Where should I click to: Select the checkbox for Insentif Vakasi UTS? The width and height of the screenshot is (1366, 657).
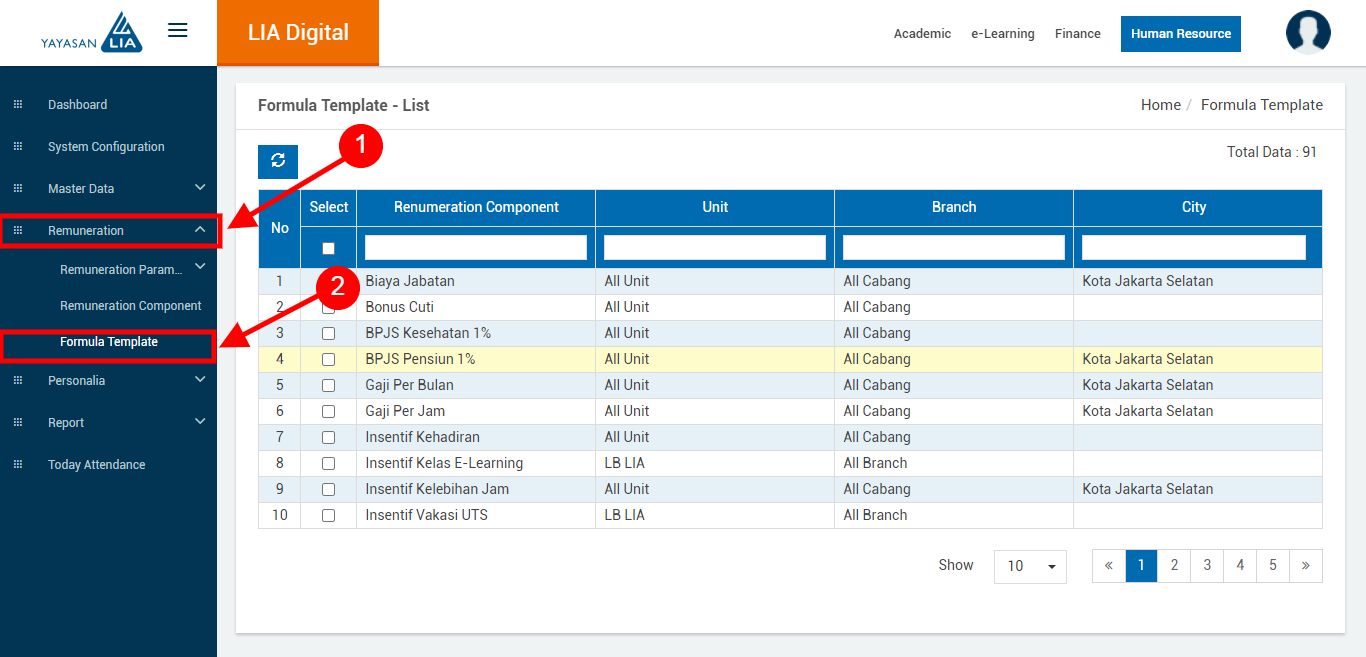tap(328, 515)
